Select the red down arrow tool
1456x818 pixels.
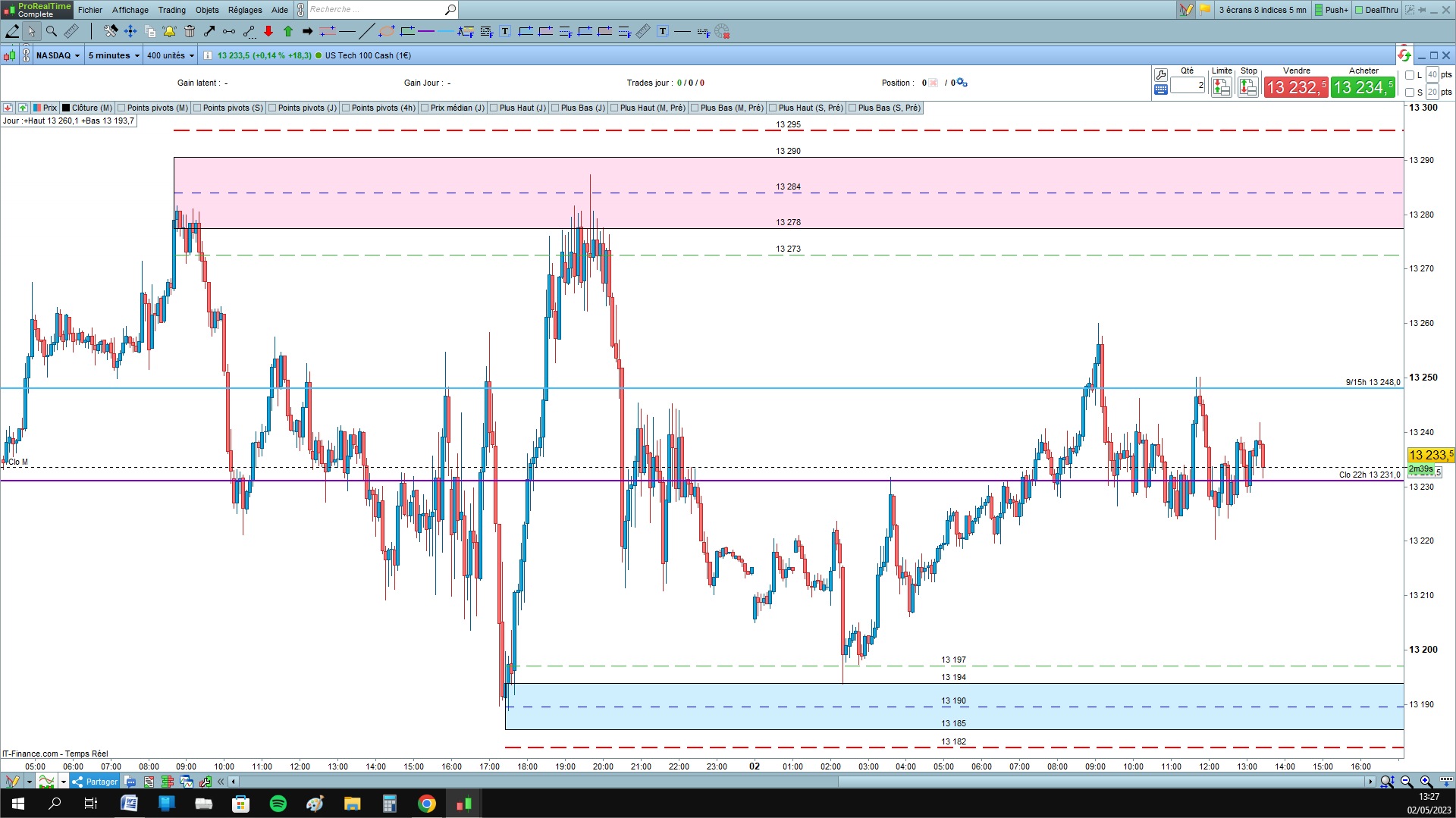coord(268,31)
